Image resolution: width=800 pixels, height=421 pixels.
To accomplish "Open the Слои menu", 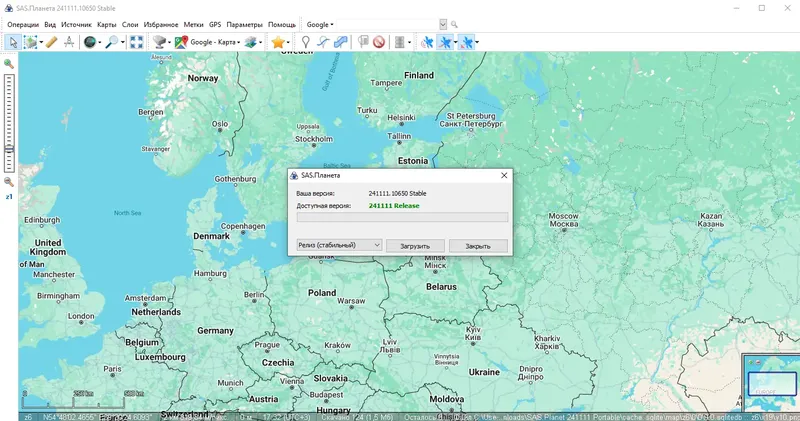I will pos(130,24).
